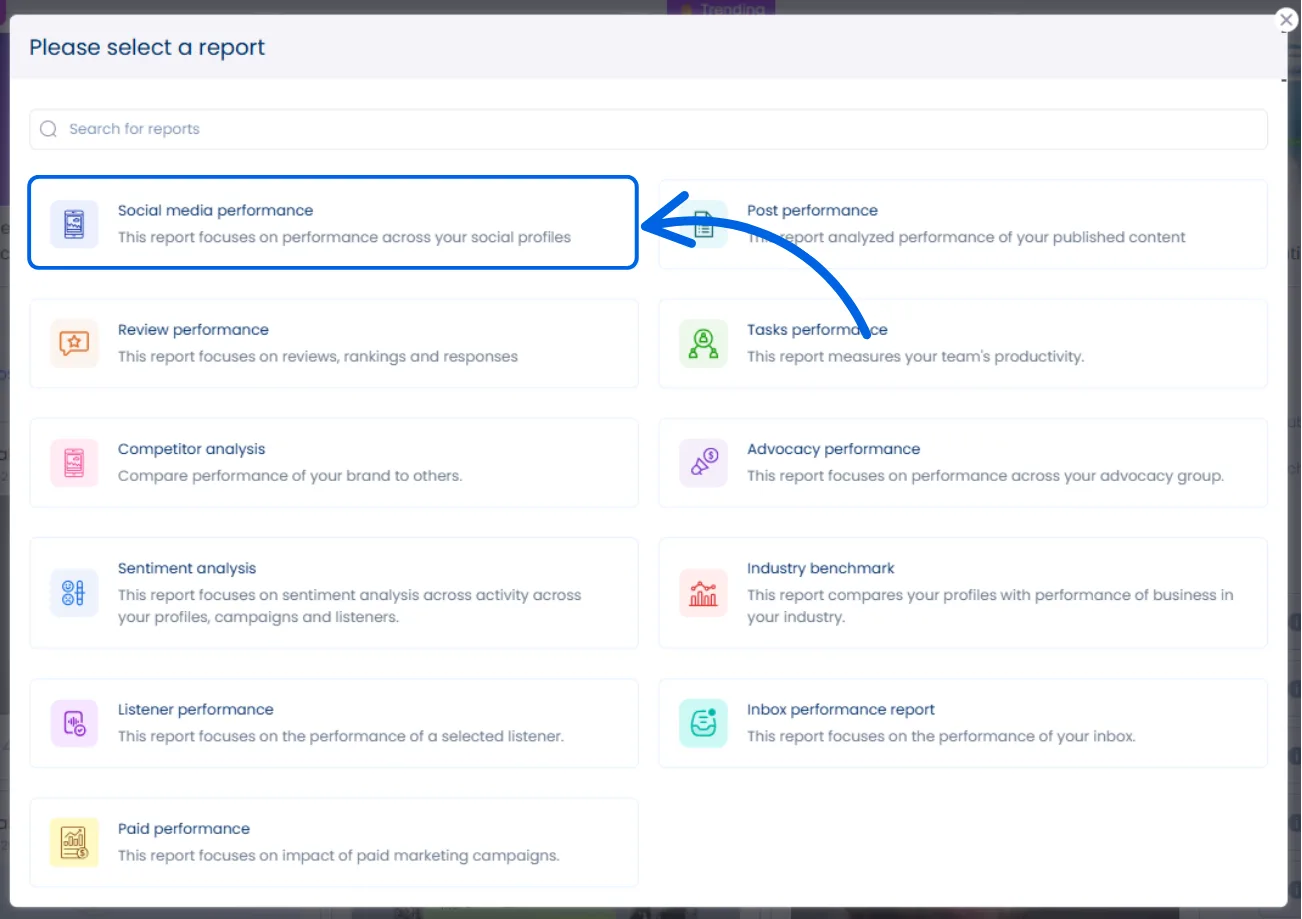This screenshot has height=919, width=1302.
Task: Click the search magnifier icon
Action: pyautogui.click(x=47, y=129)
